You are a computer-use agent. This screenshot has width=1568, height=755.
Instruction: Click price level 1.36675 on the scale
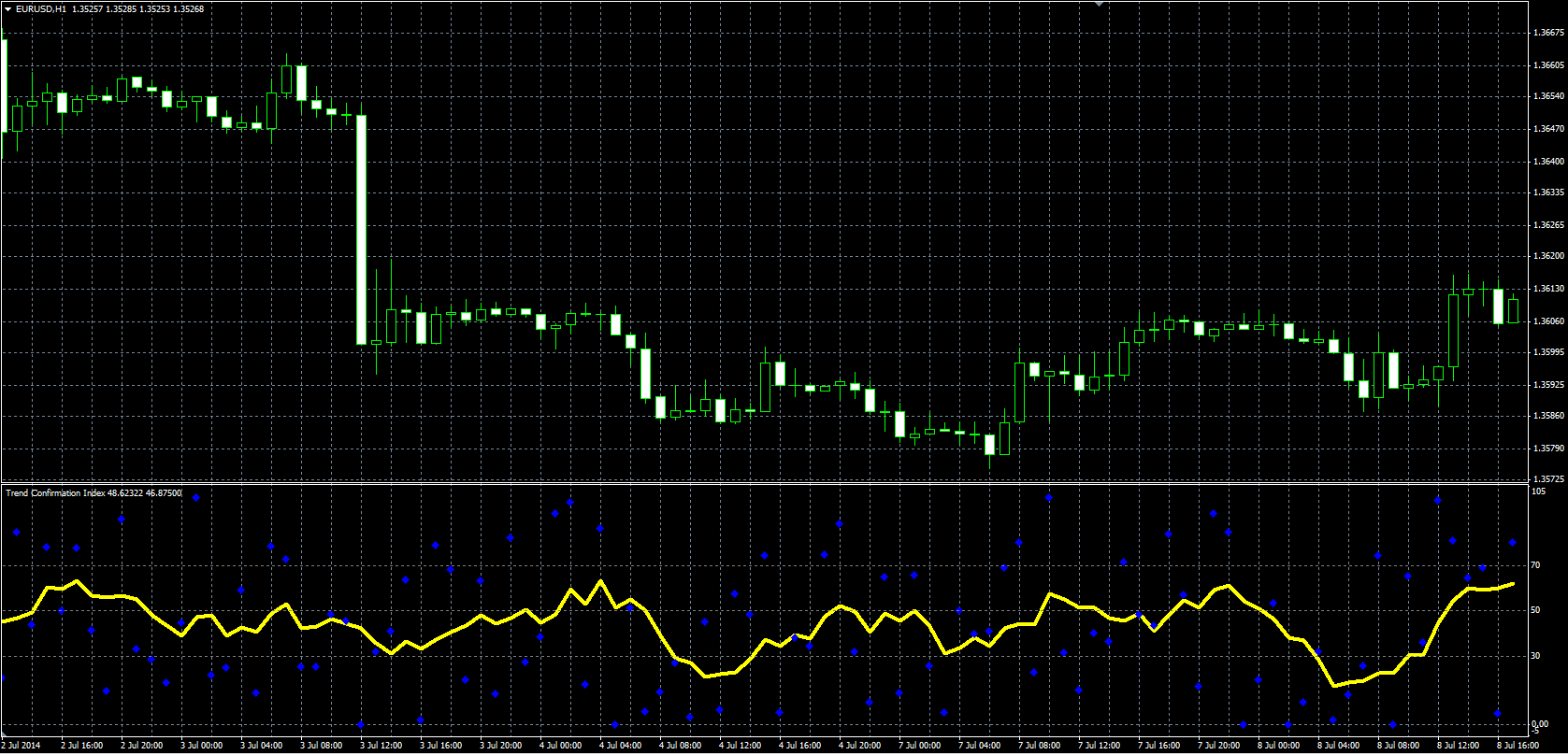tap(1548, 33)
